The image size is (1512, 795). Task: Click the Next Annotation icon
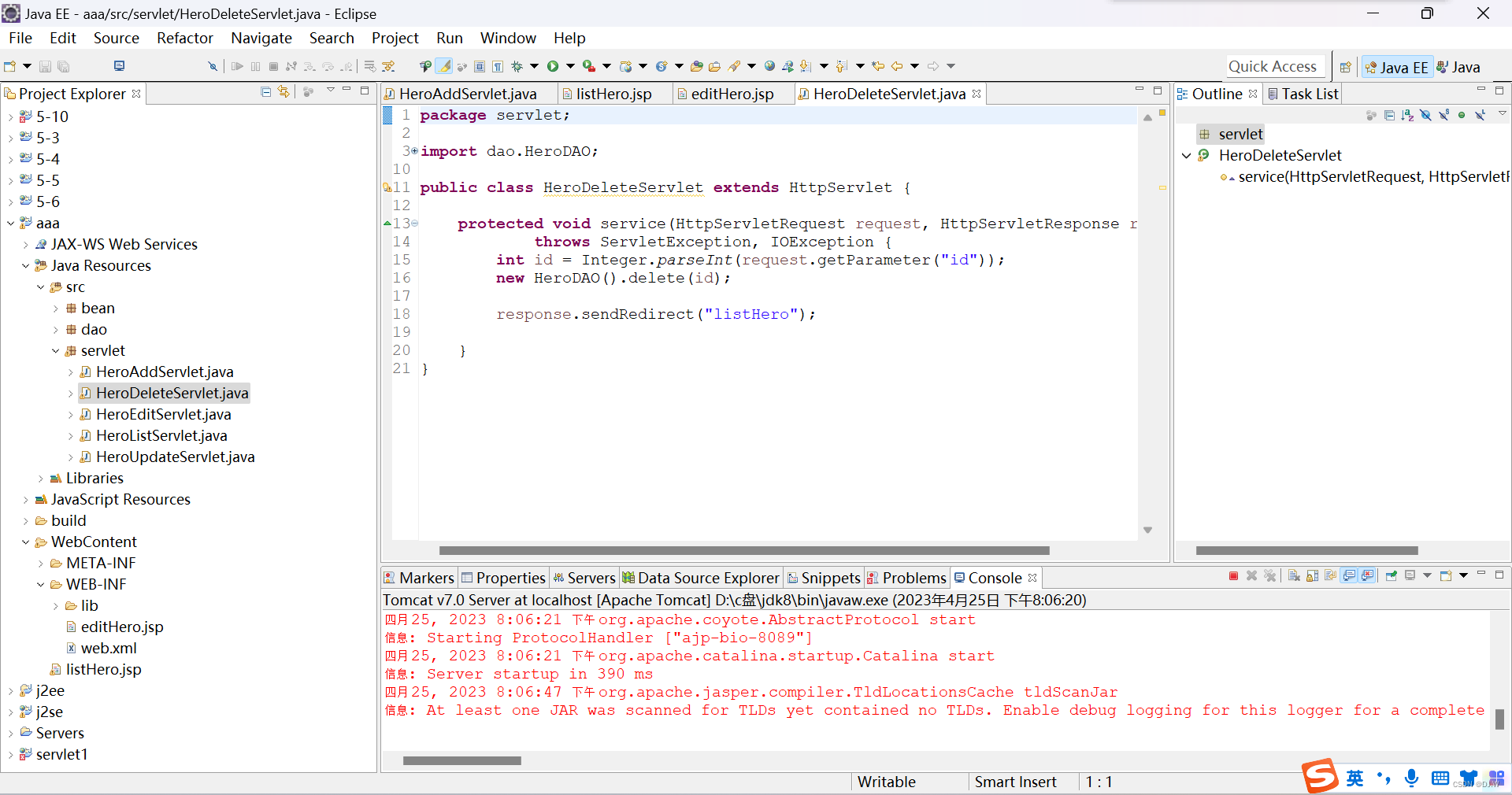tap(806, 66)
